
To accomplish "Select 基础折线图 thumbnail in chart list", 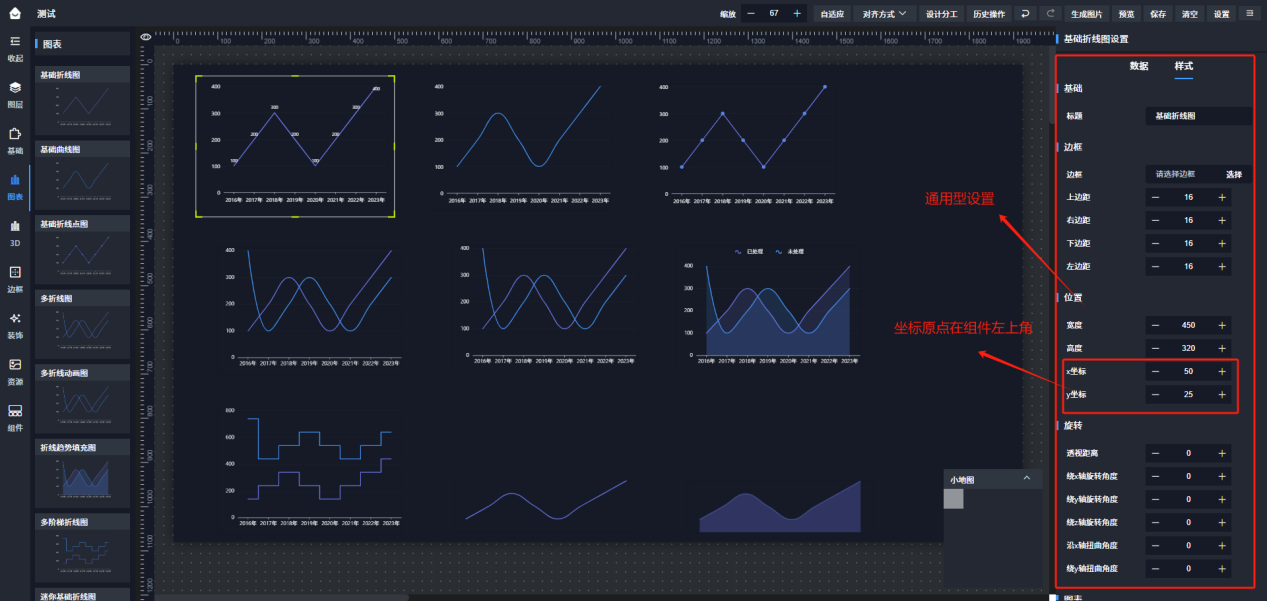I will point(83,100).
